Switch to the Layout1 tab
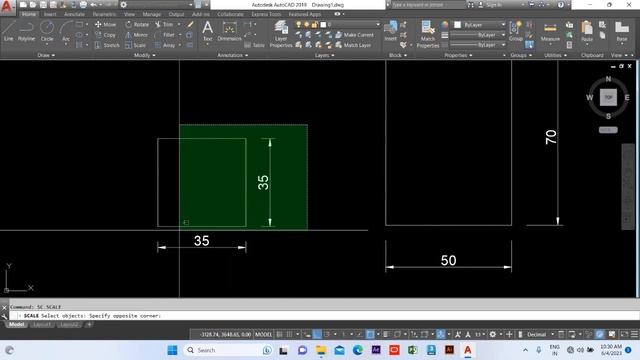This screenshot has height=360, width=640. [42, 324]
